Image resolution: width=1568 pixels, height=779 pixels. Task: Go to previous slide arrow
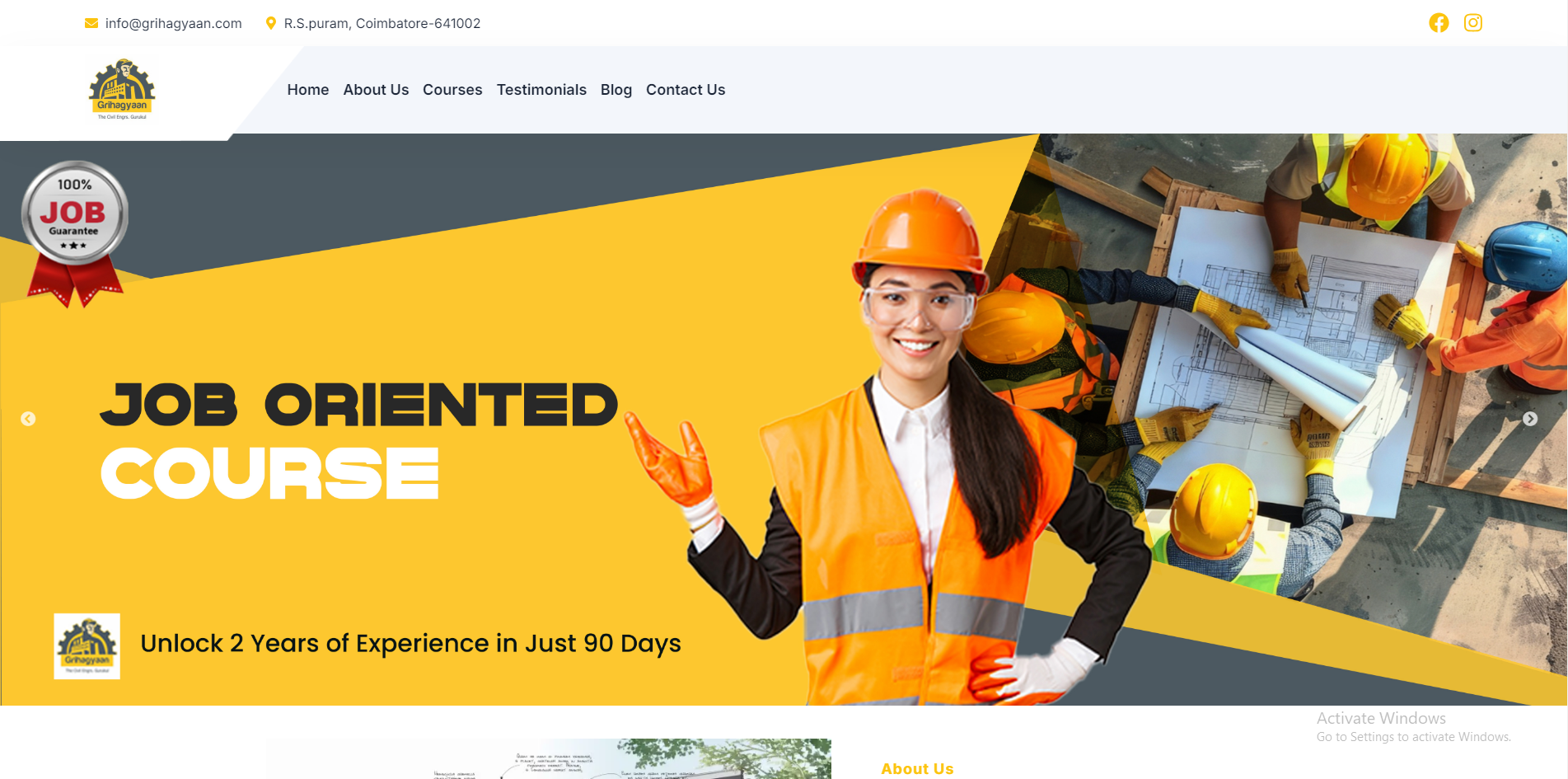coord(28,419)
